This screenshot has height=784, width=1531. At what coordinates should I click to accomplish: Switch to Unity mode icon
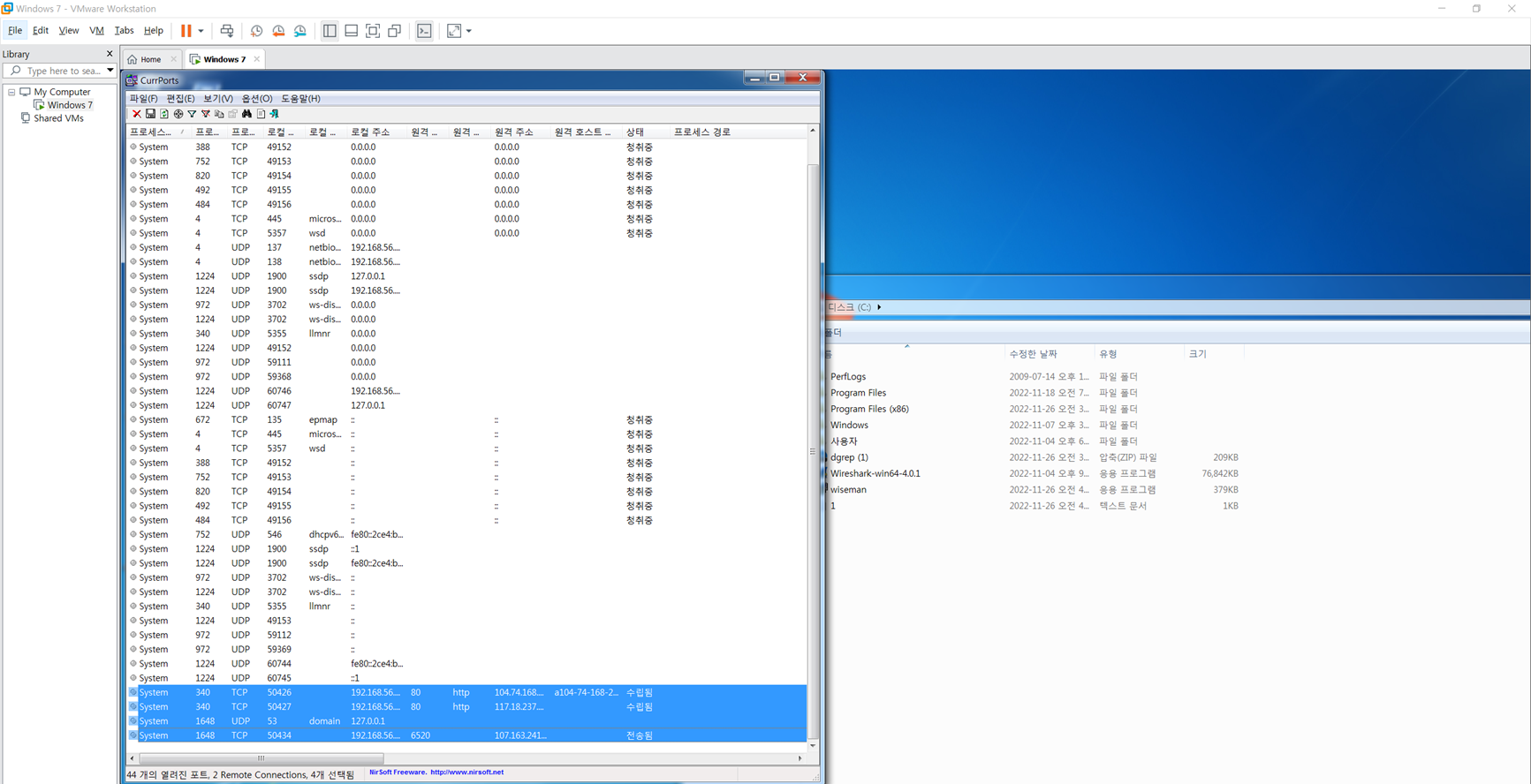point(395,31)
